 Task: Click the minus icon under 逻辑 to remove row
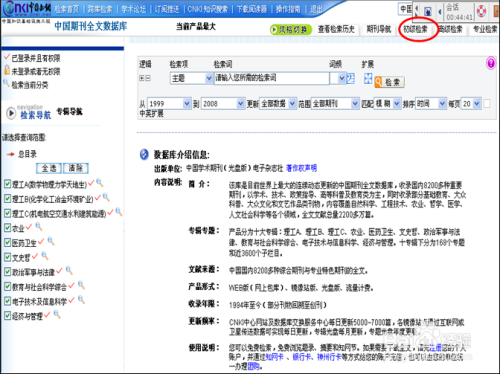point(148,78)
